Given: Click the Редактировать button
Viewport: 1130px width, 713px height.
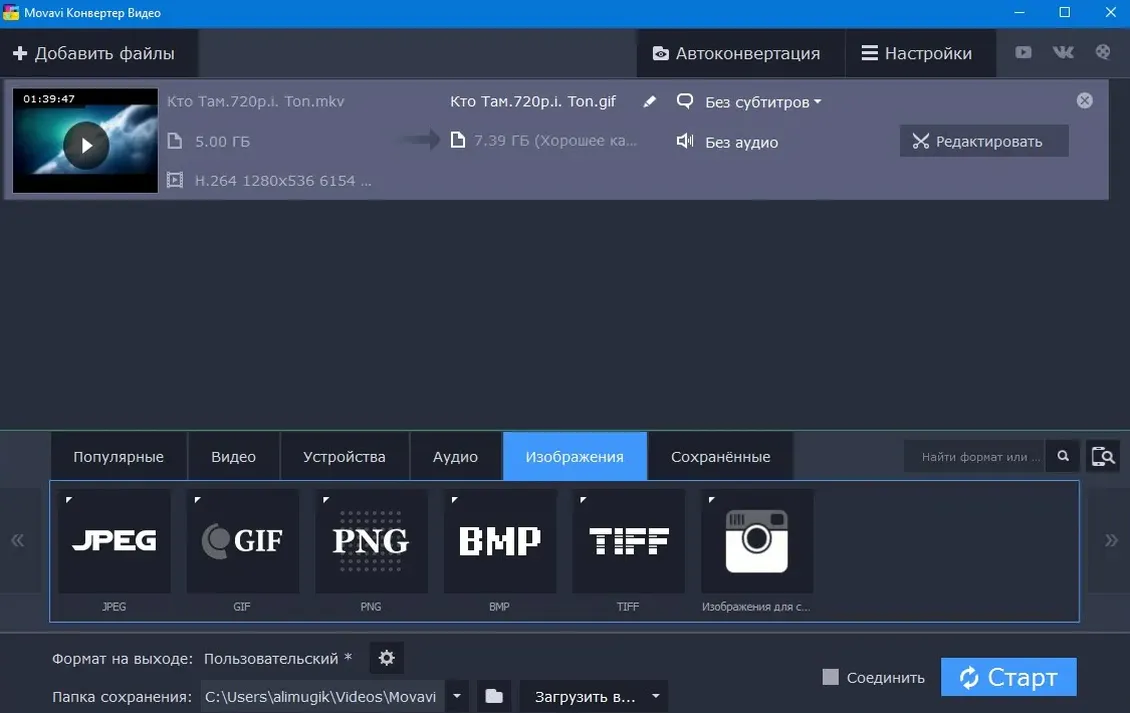Looking at the screenshot, I should coord(984,141).
